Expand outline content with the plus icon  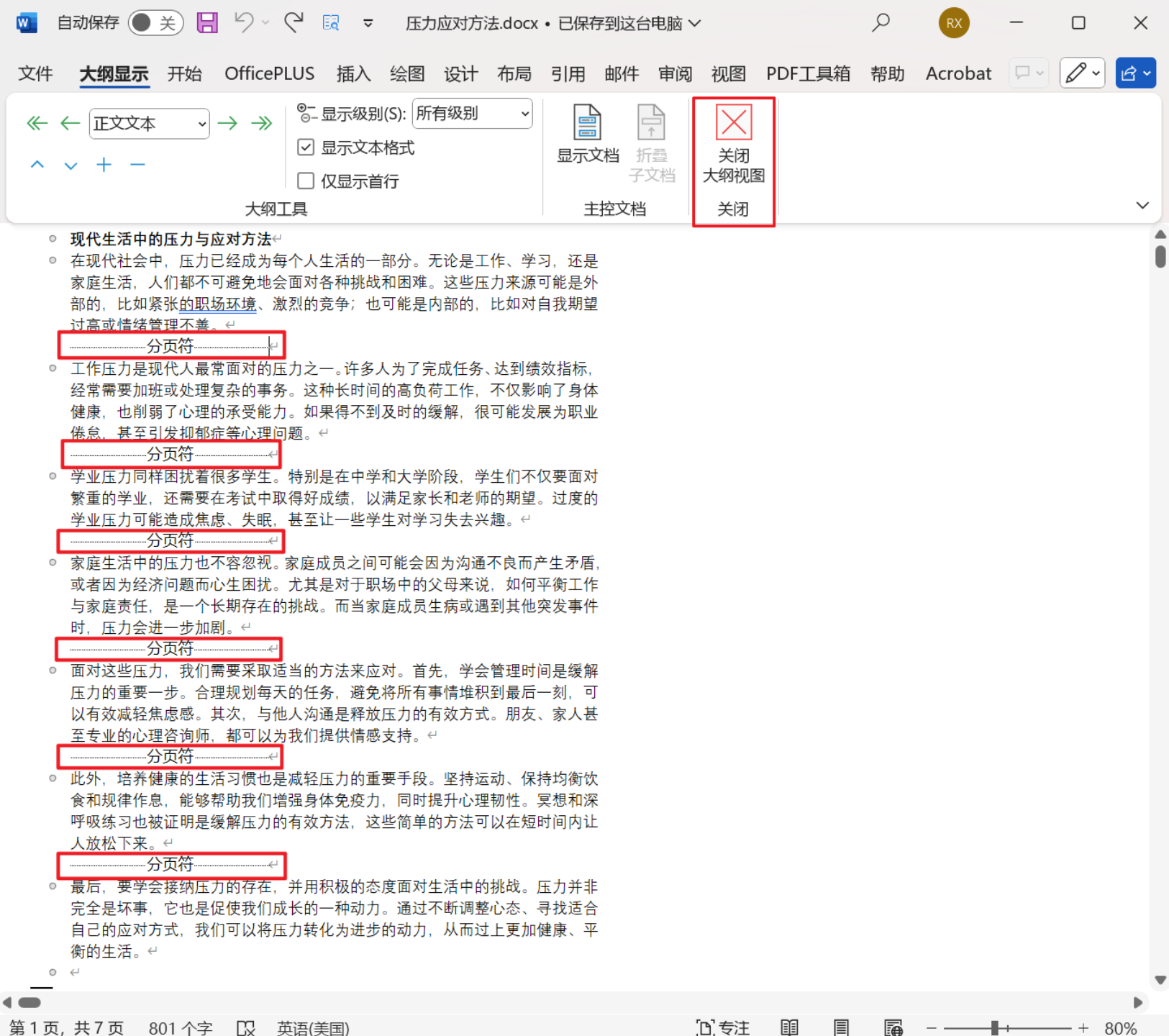click(x=104, y=165)
